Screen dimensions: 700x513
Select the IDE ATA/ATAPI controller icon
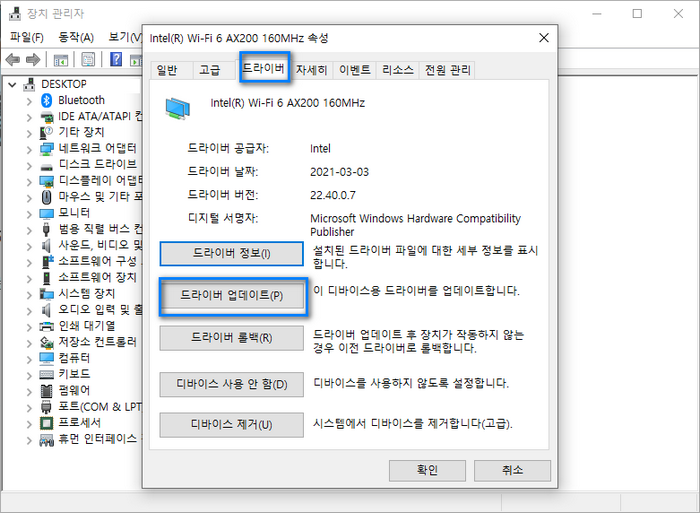[46, 117]
